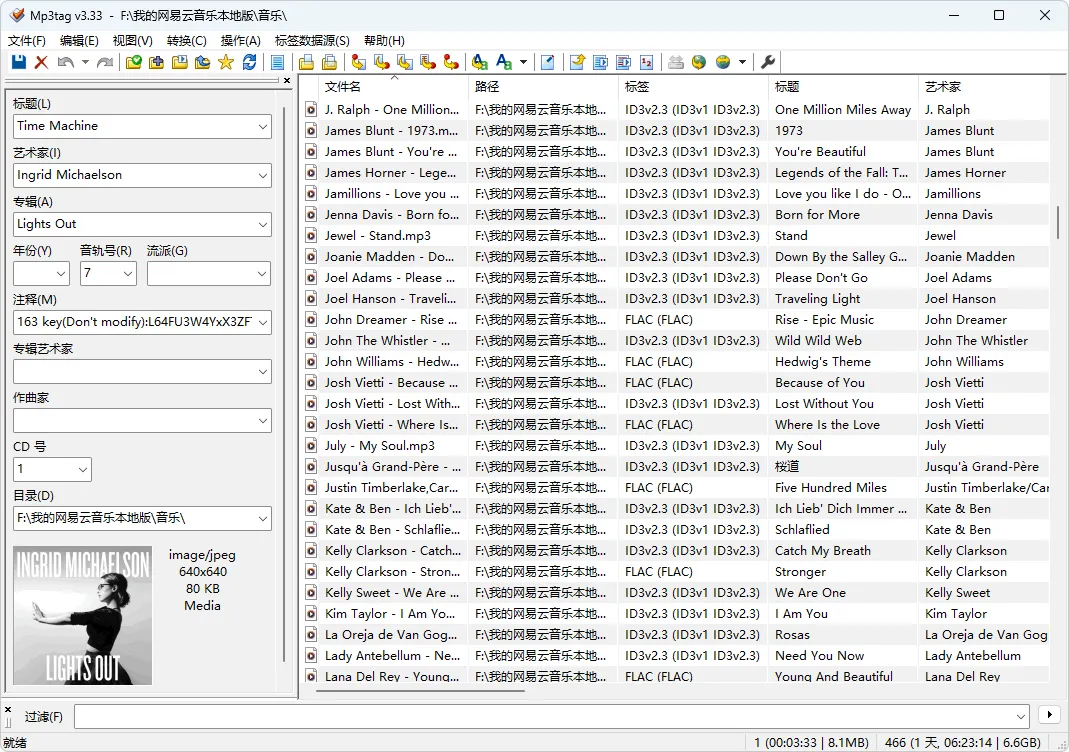Undo the last change

point(65,63)
